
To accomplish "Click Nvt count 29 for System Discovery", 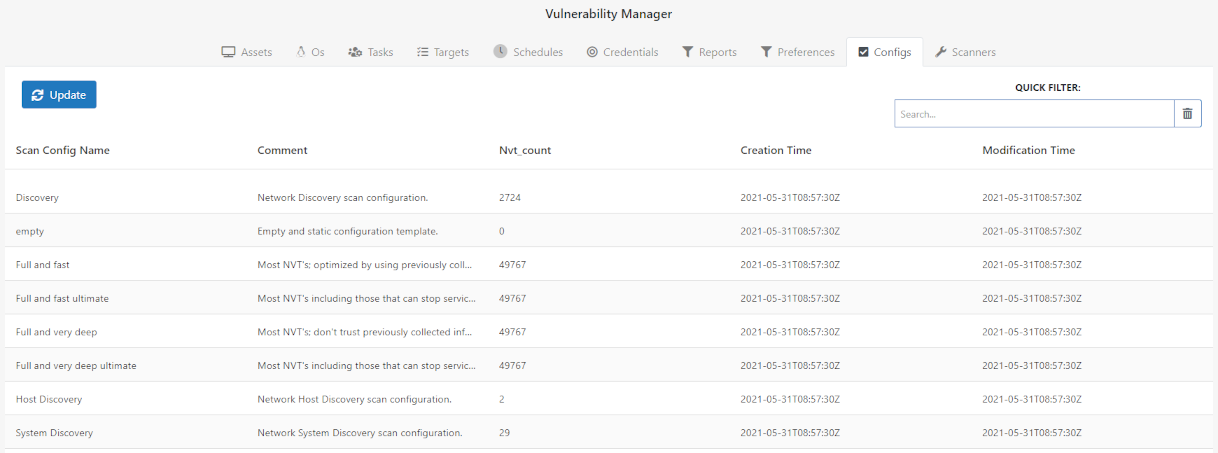I will (x=505, y=433).
